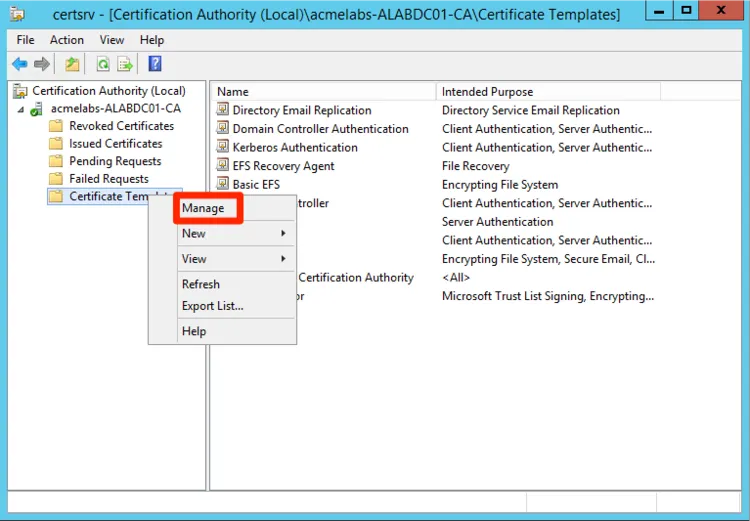Screen dimensions: 750x521
Task: Click the Forward arrow toolbar icon
Action: (x=42, y=64)
